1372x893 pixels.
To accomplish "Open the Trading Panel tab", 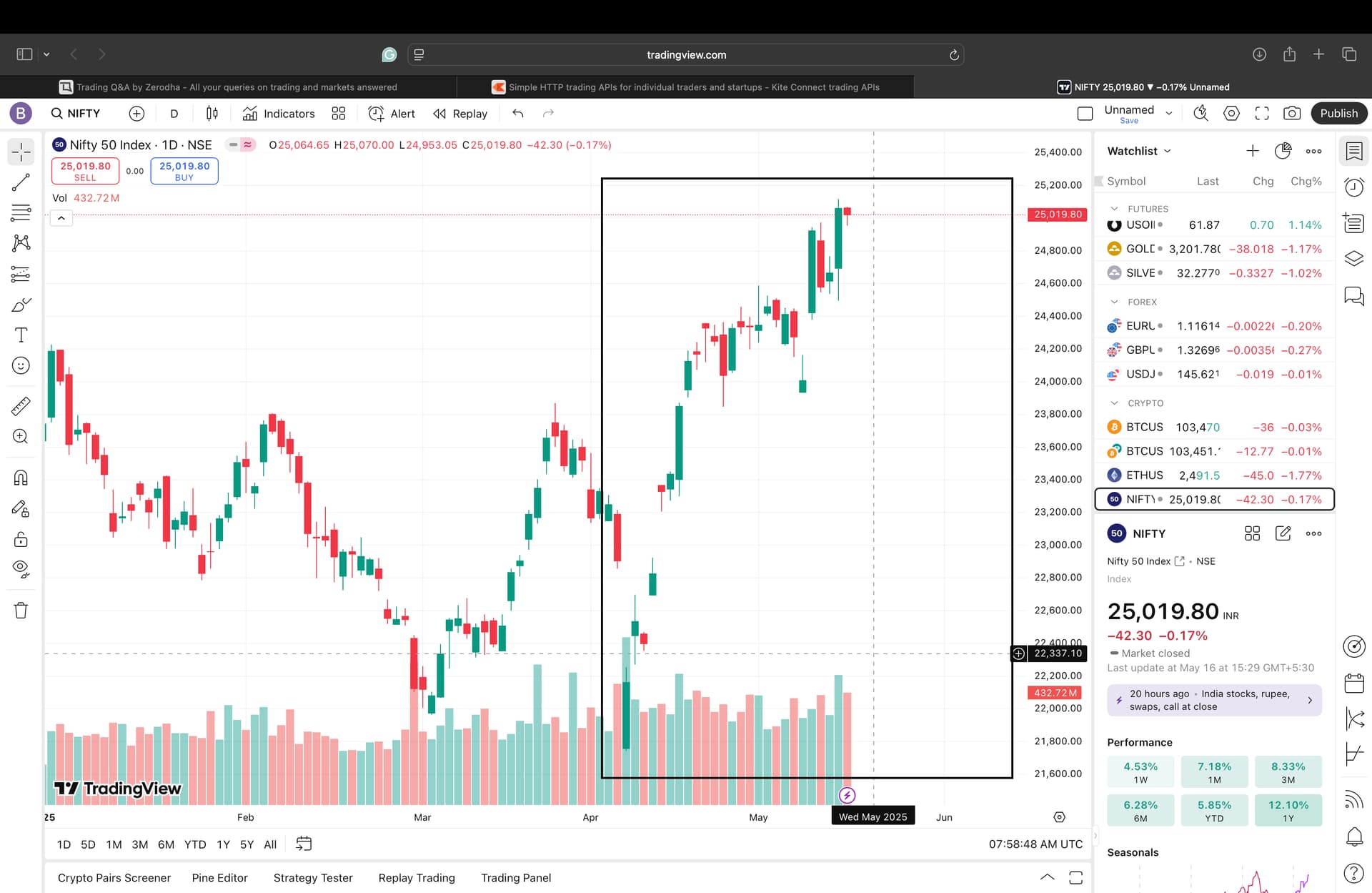I will (516, 878).
